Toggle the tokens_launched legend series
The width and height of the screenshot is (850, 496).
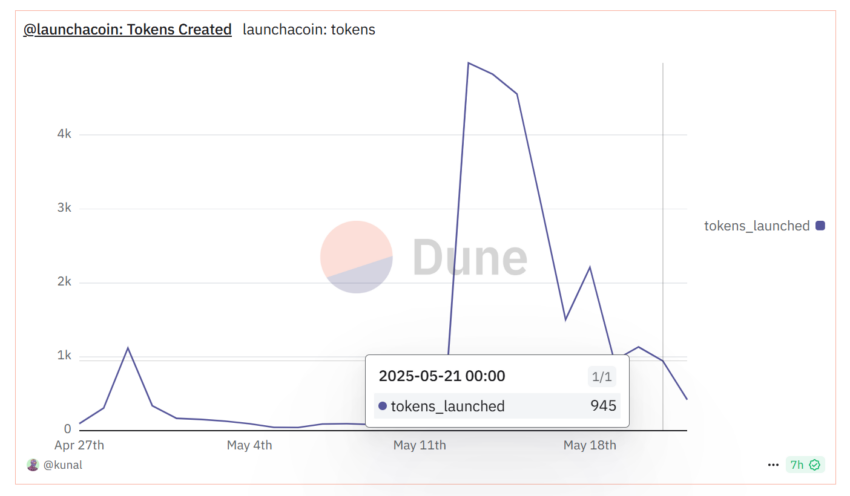click(756, 226)
